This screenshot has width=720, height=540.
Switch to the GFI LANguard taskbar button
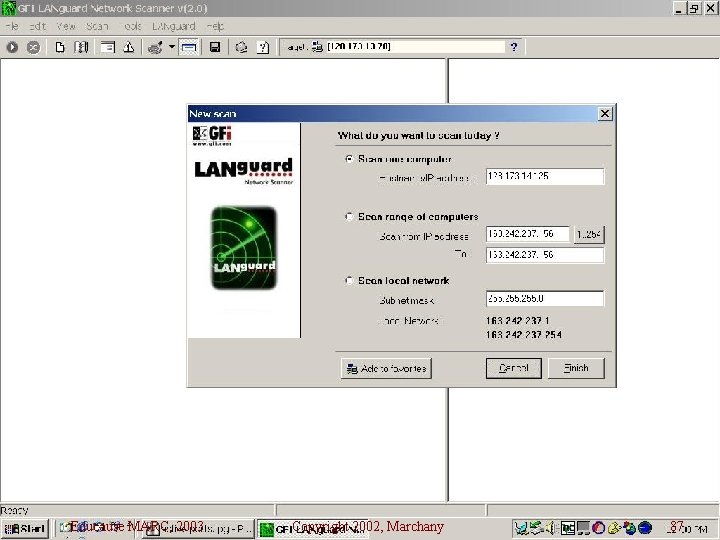[x=312, y=529]
